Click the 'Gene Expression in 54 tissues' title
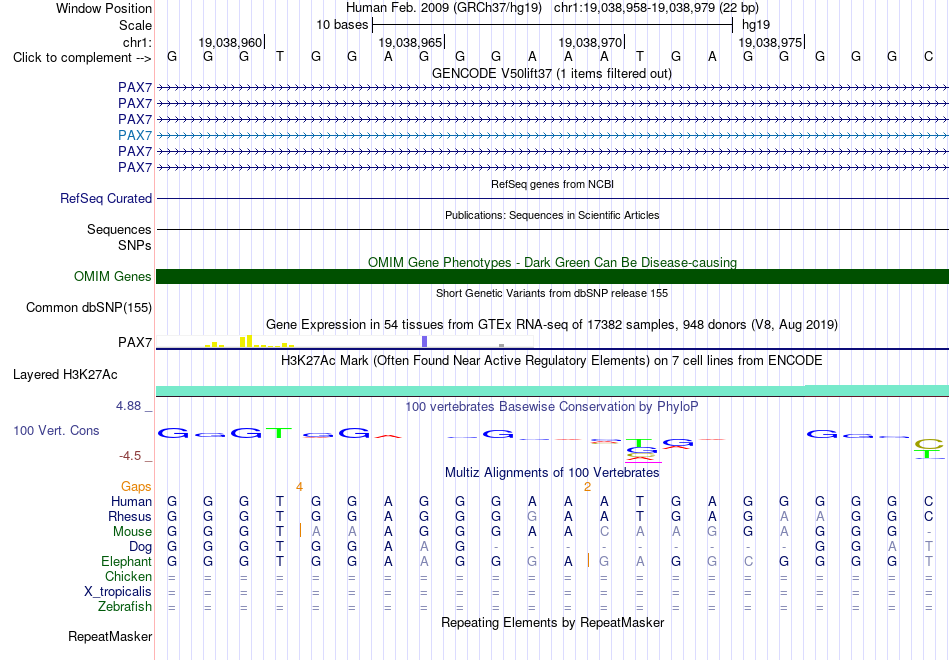 tap(552, 325)
